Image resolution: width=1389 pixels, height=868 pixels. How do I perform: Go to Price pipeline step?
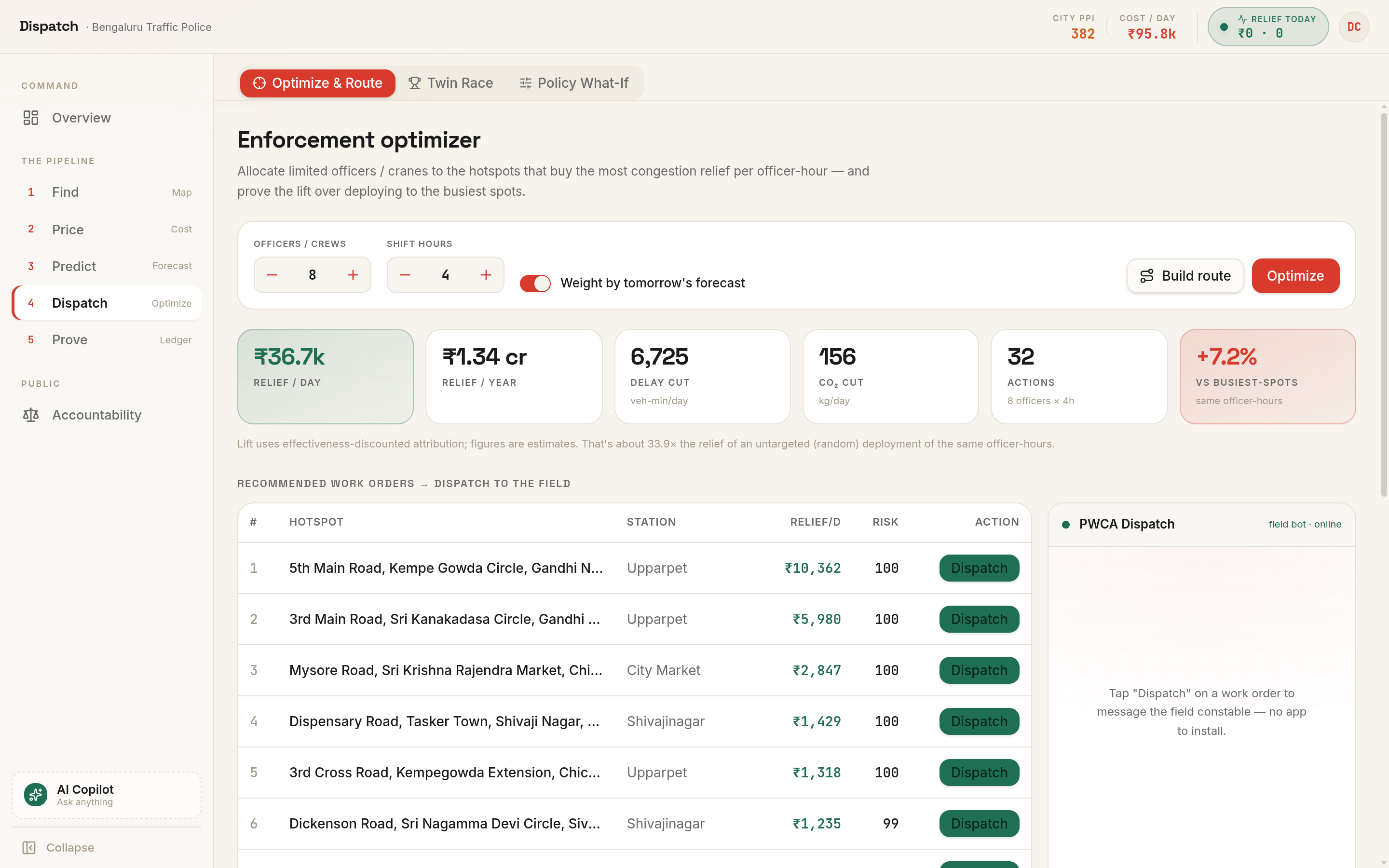106,229
